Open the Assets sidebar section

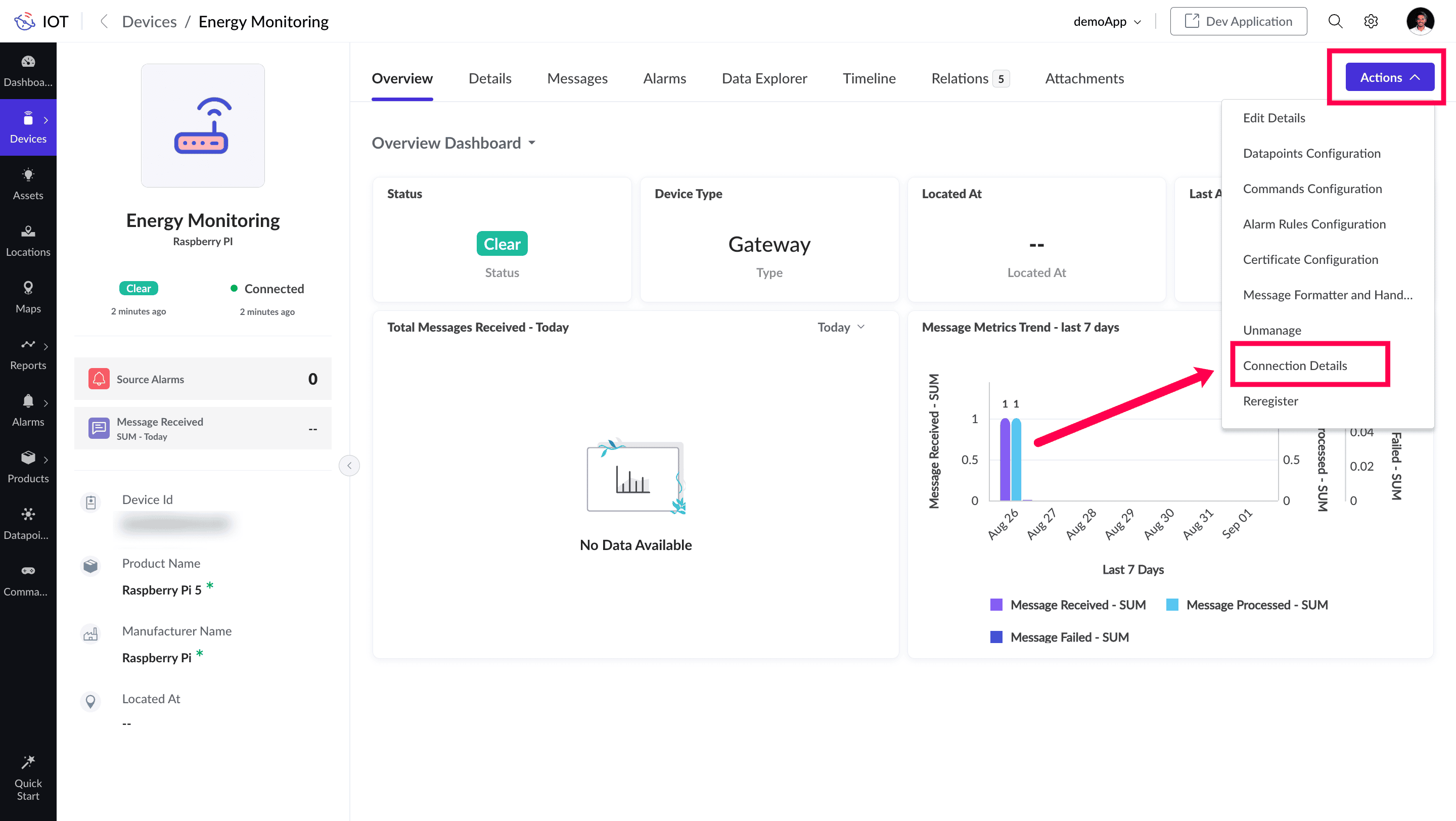(x=28, y=184)
